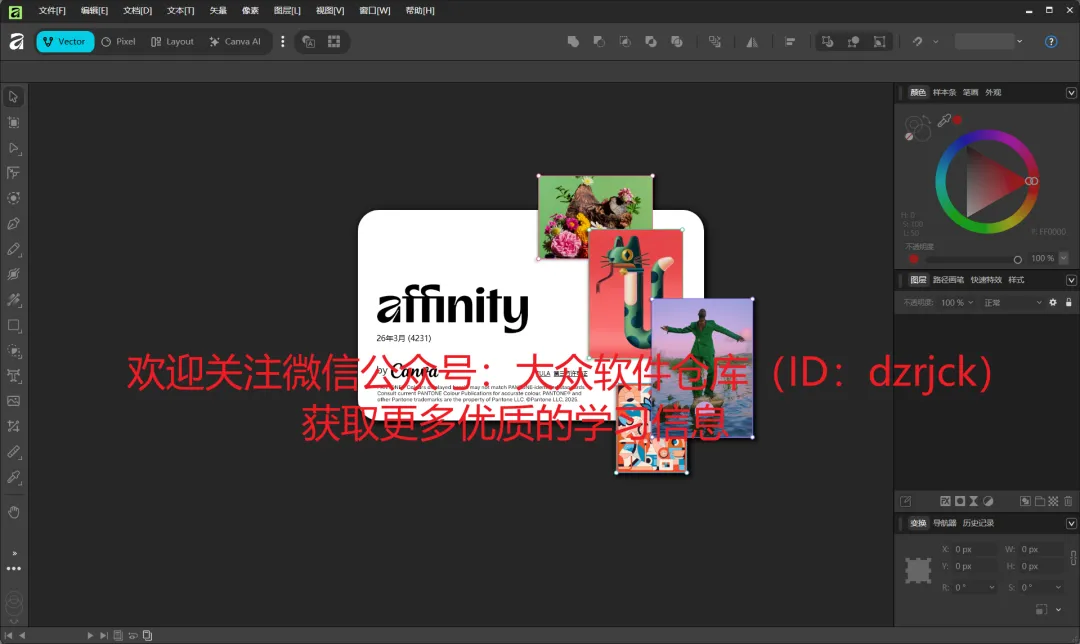The height and width of the screenshot is (644, 1080).
Task: Click the W width input field
Action: pos(1041,549)
